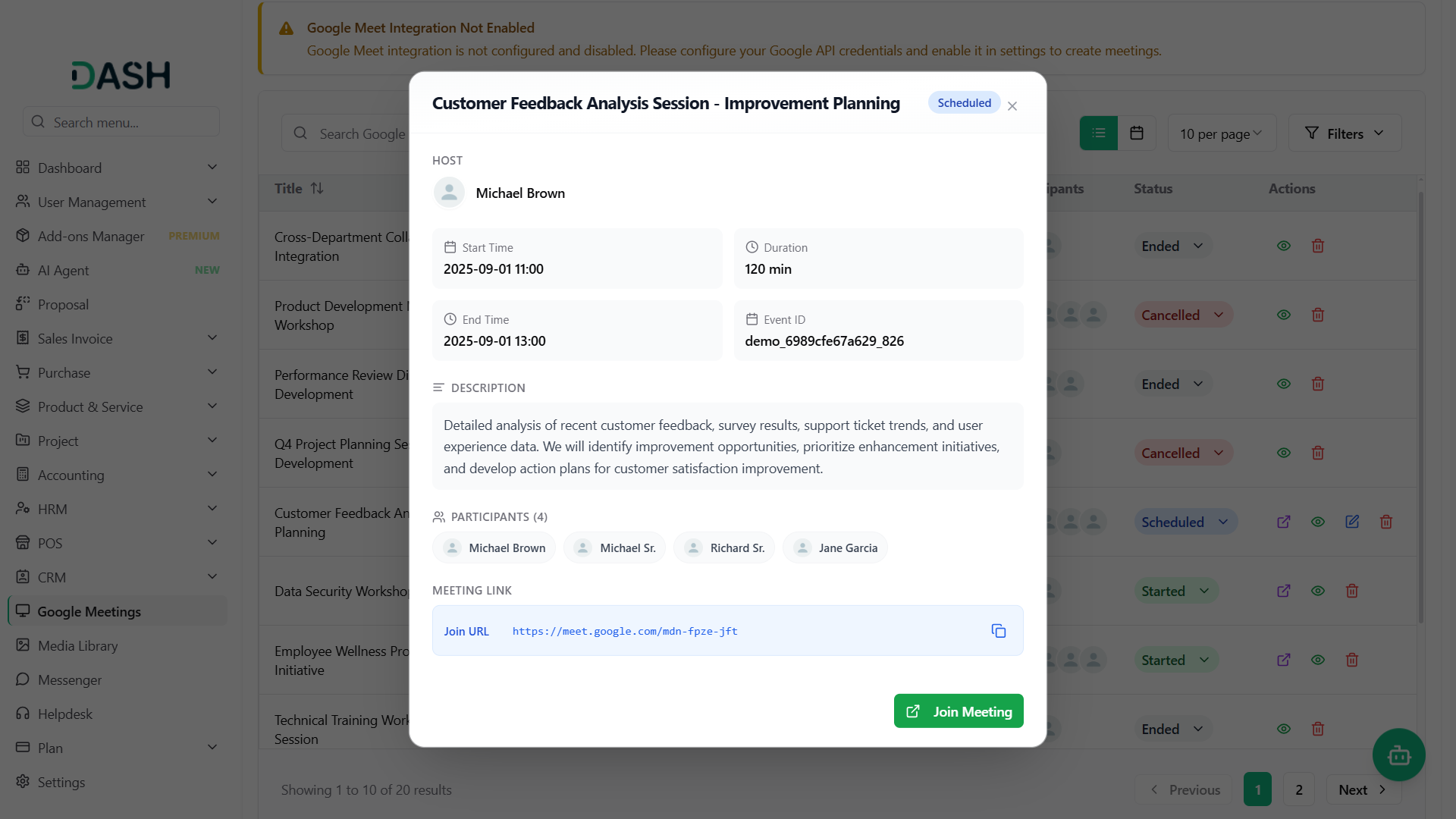Open the AI chatbot floating icon
This screenshot has width=1456, height=819.
[1399, 755]
